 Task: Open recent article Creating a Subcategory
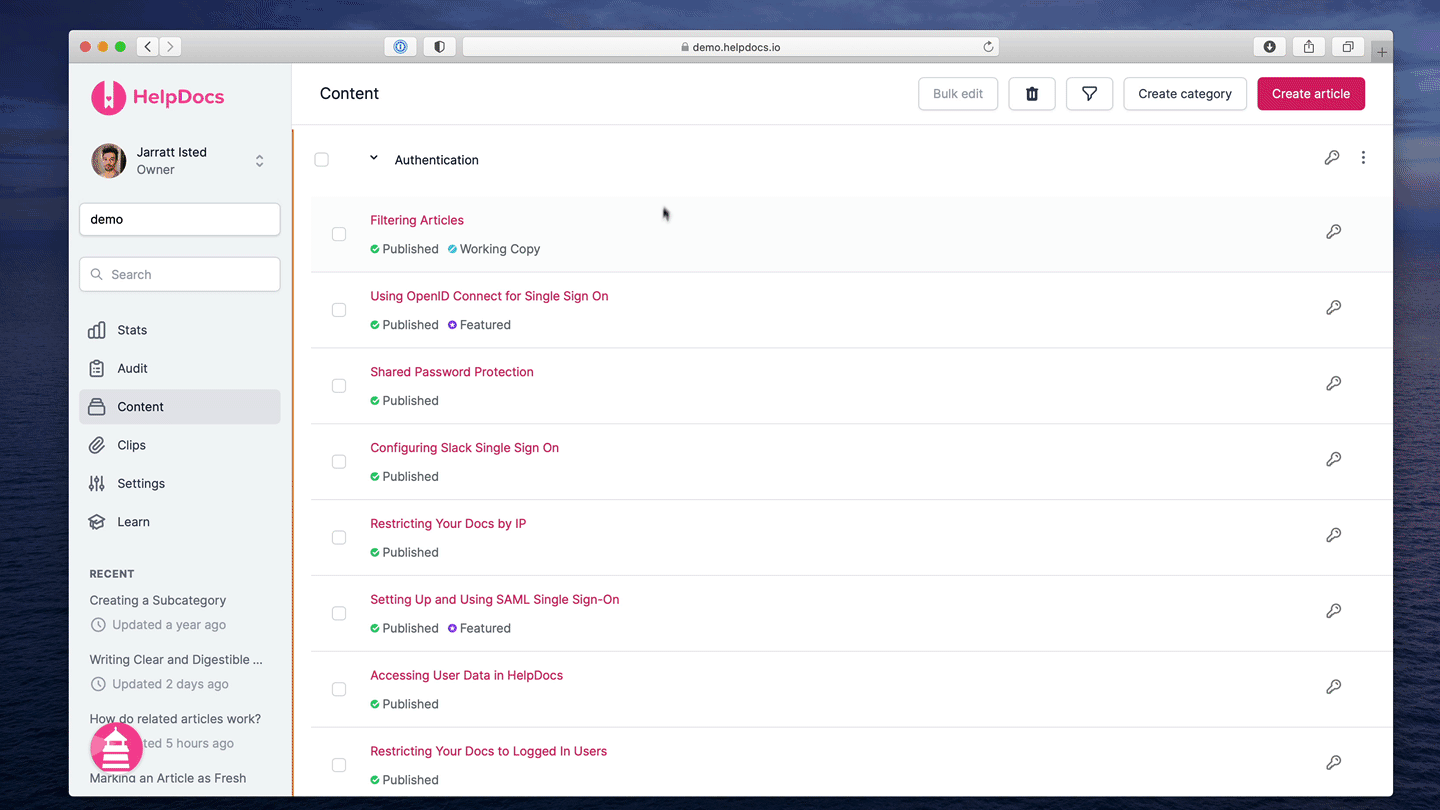158,601
